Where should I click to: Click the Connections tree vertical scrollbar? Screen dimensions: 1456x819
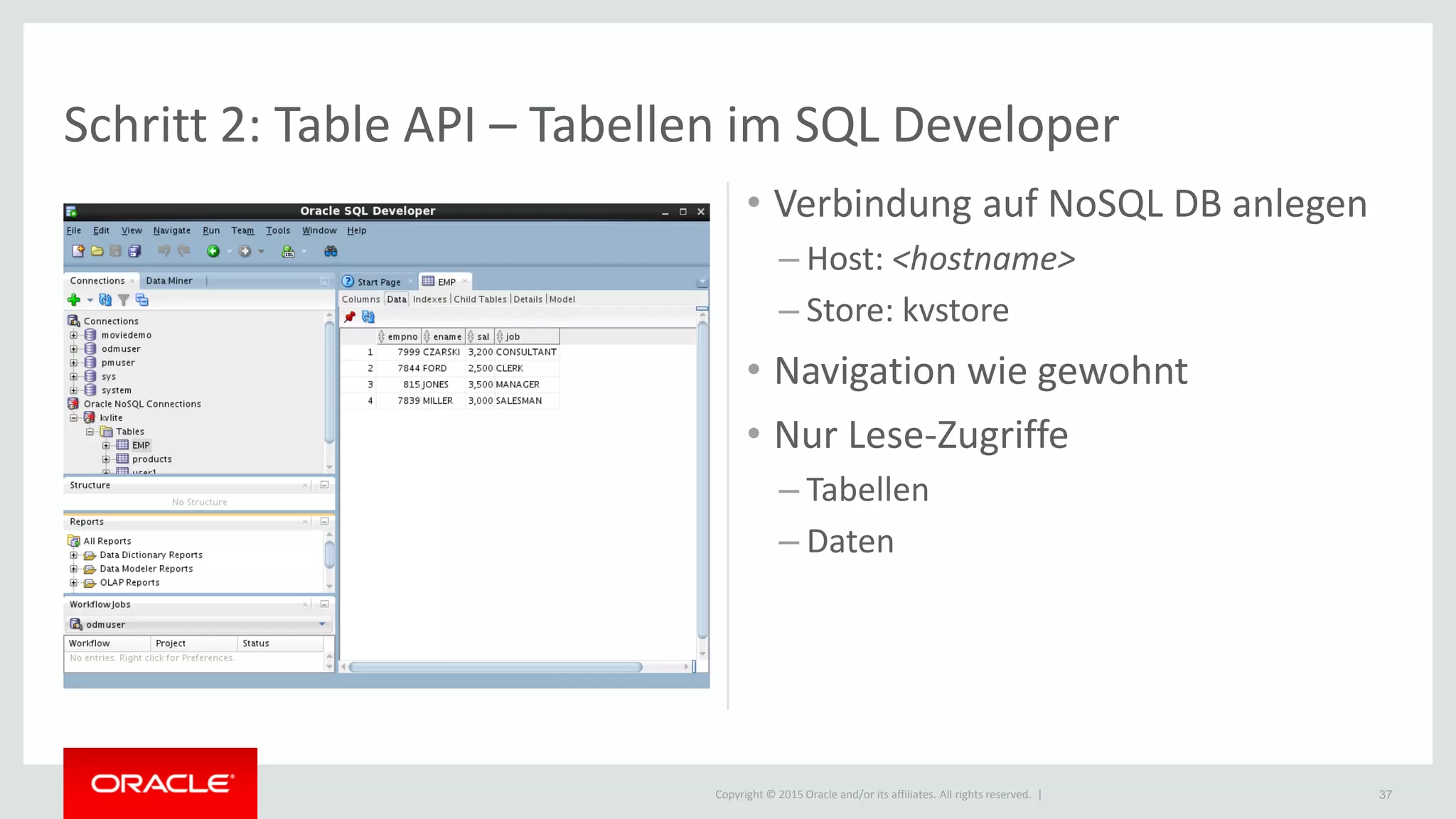point(329,382)
